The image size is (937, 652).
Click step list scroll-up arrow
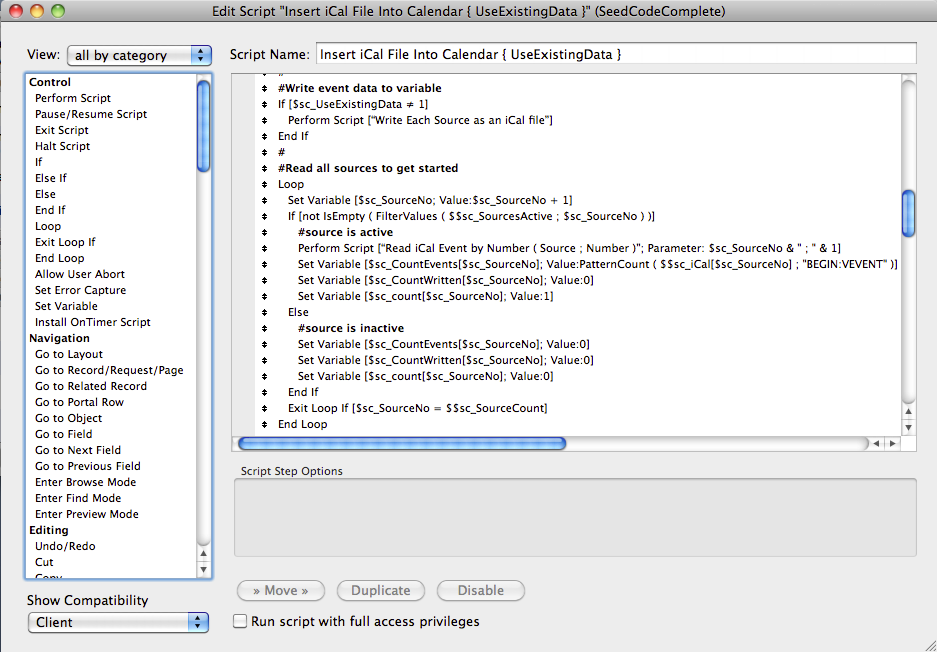click(204, 553)
